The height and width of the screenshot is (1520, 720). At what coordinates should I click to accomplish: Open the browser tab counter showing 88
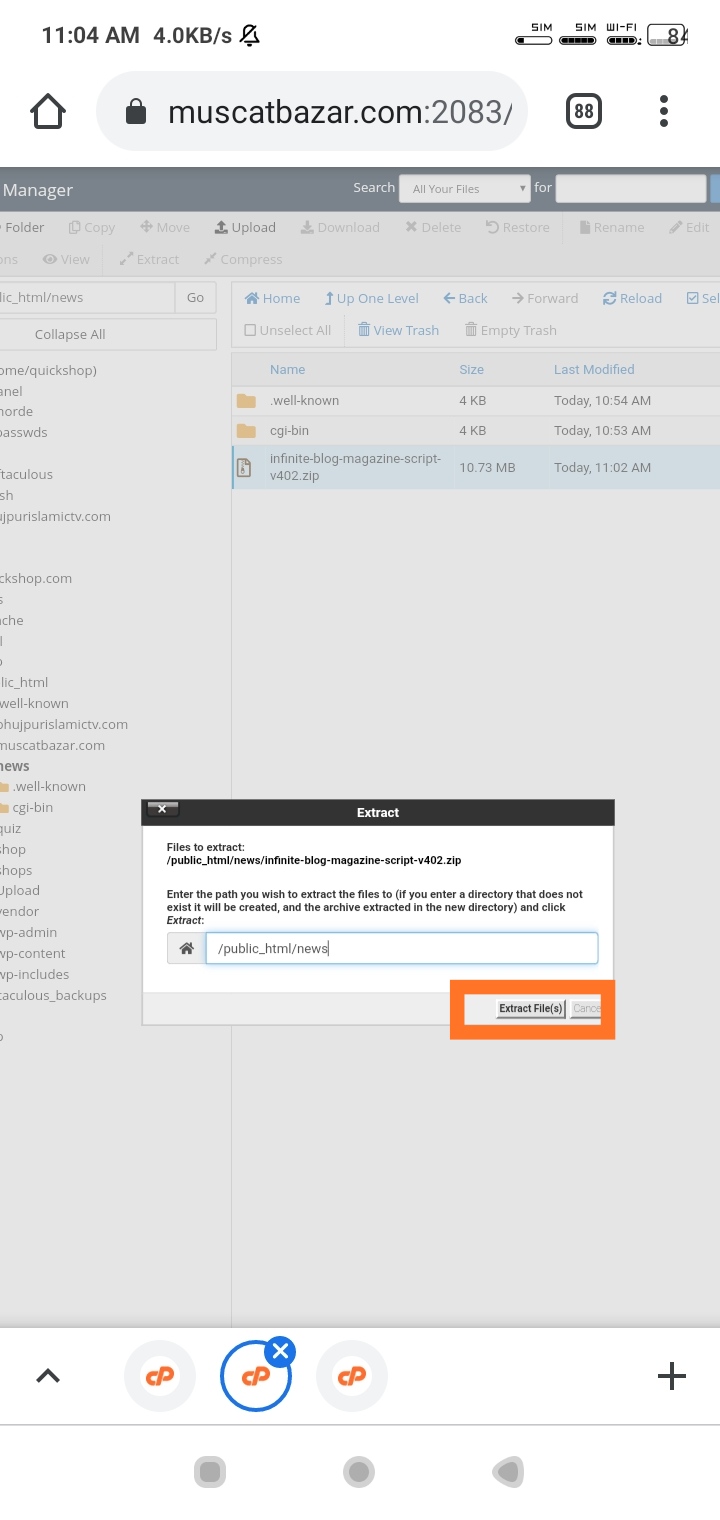[x=584, y=111]
